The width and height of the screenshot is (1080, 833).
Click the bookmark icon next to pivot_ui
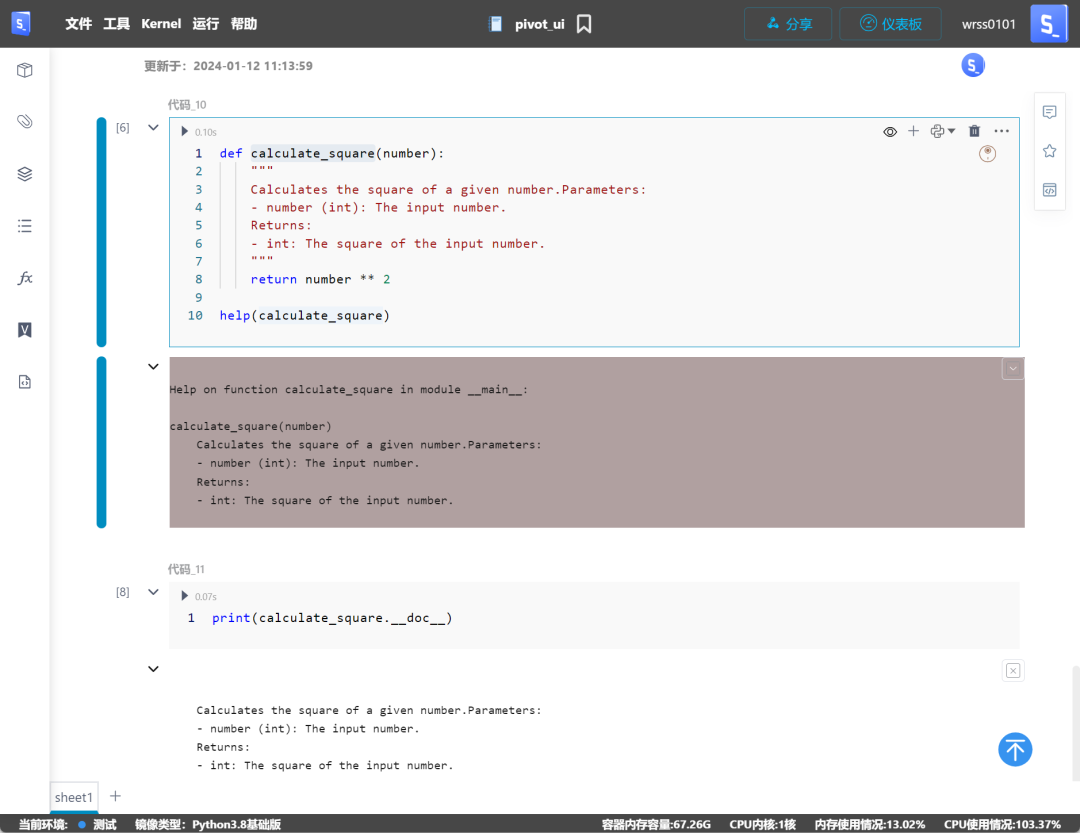[x=584, y=24]
